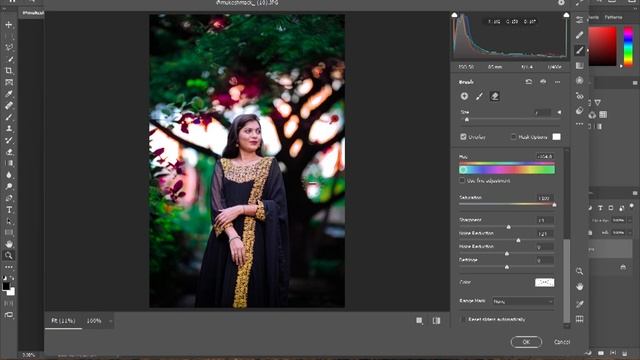This screenshot has width=640, height=360.
Task: Select the Graduated Filter tool
Action: pyautogui.click(x=580, y=66)
